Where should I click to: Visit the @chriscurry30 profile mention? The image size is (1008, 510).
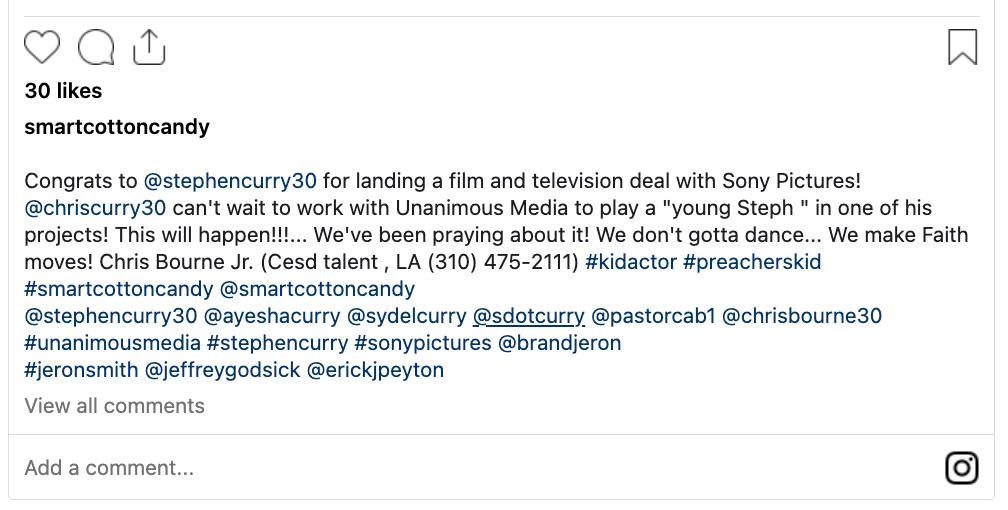pos(95,208)
